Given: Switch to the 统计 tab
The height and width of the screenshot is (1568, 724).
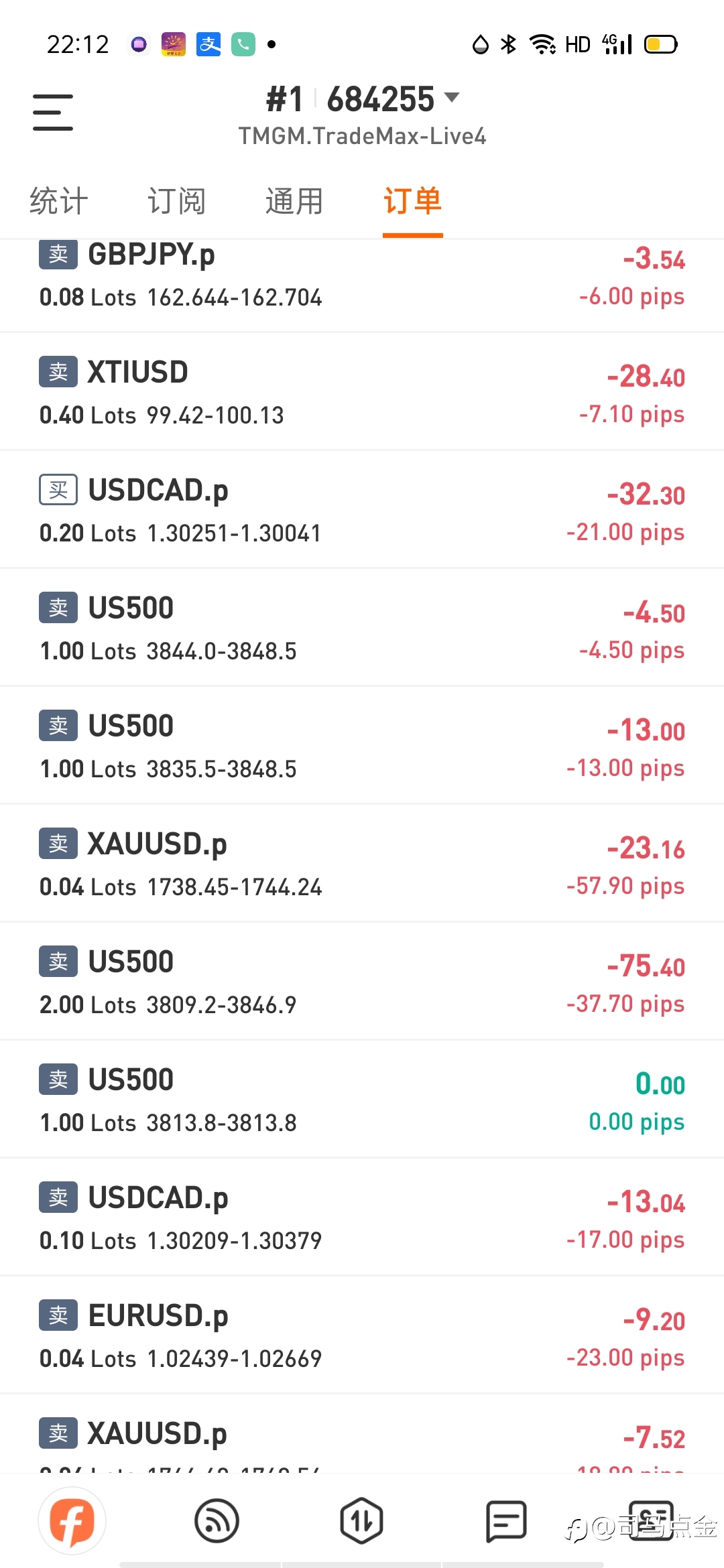Looking at the screenshot, I should click(59, 201).
